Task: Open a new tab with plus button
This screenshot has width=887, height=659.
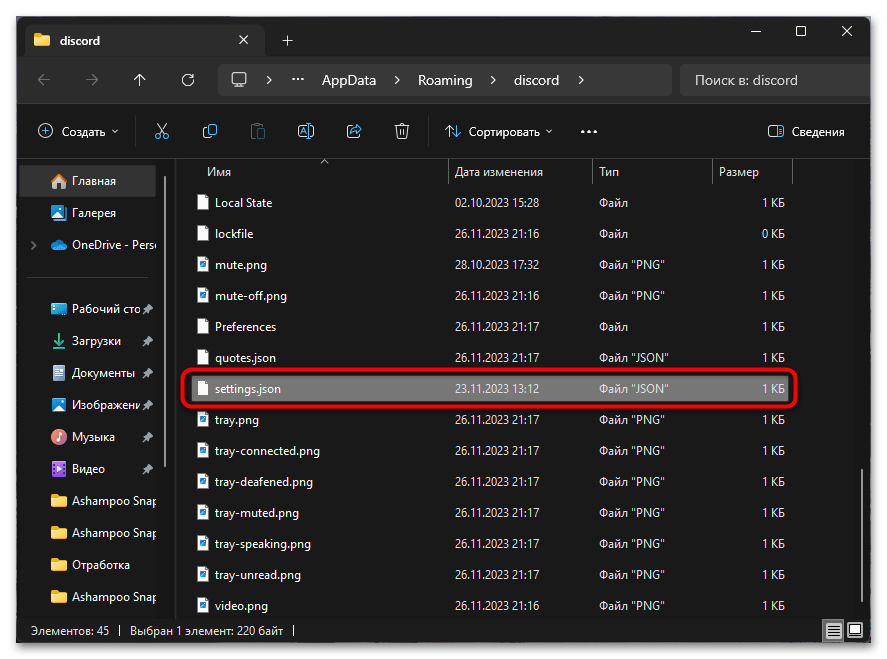Action: 287,40
